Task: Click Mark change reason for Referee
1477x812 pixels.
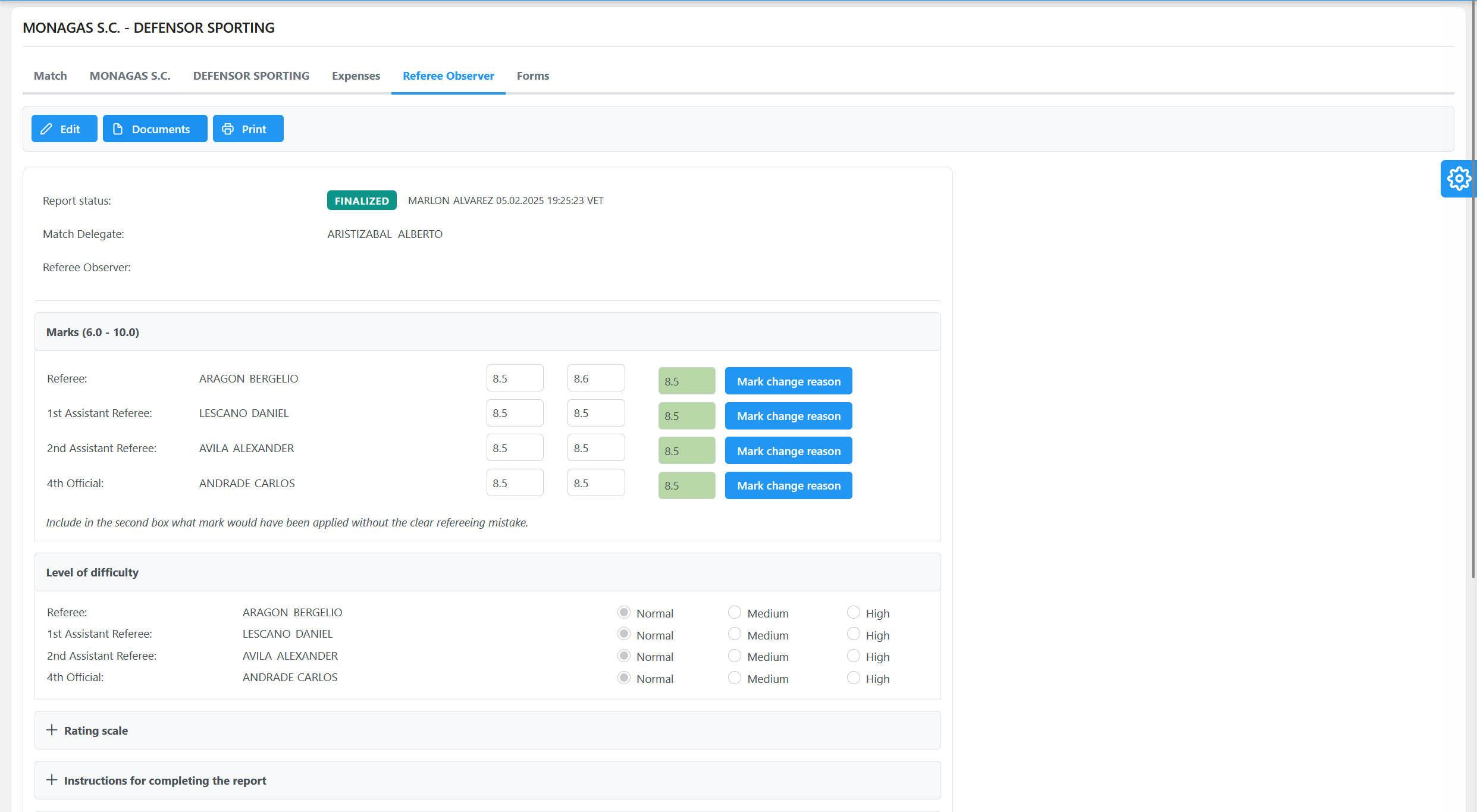Action: click(788, 381)
